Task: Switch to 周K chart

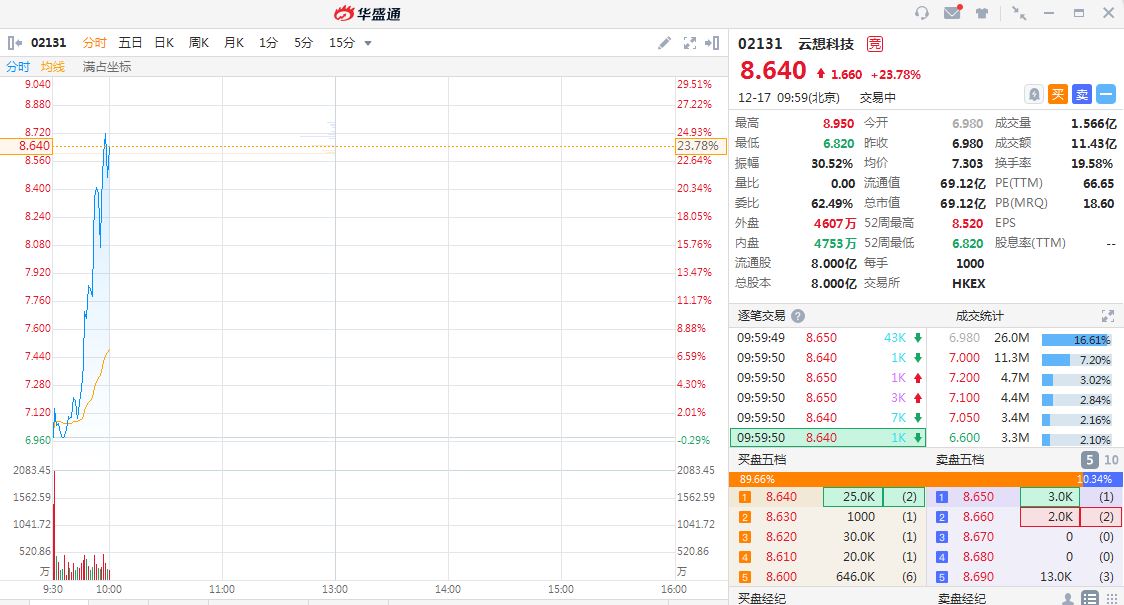Action: pos(199,43)
